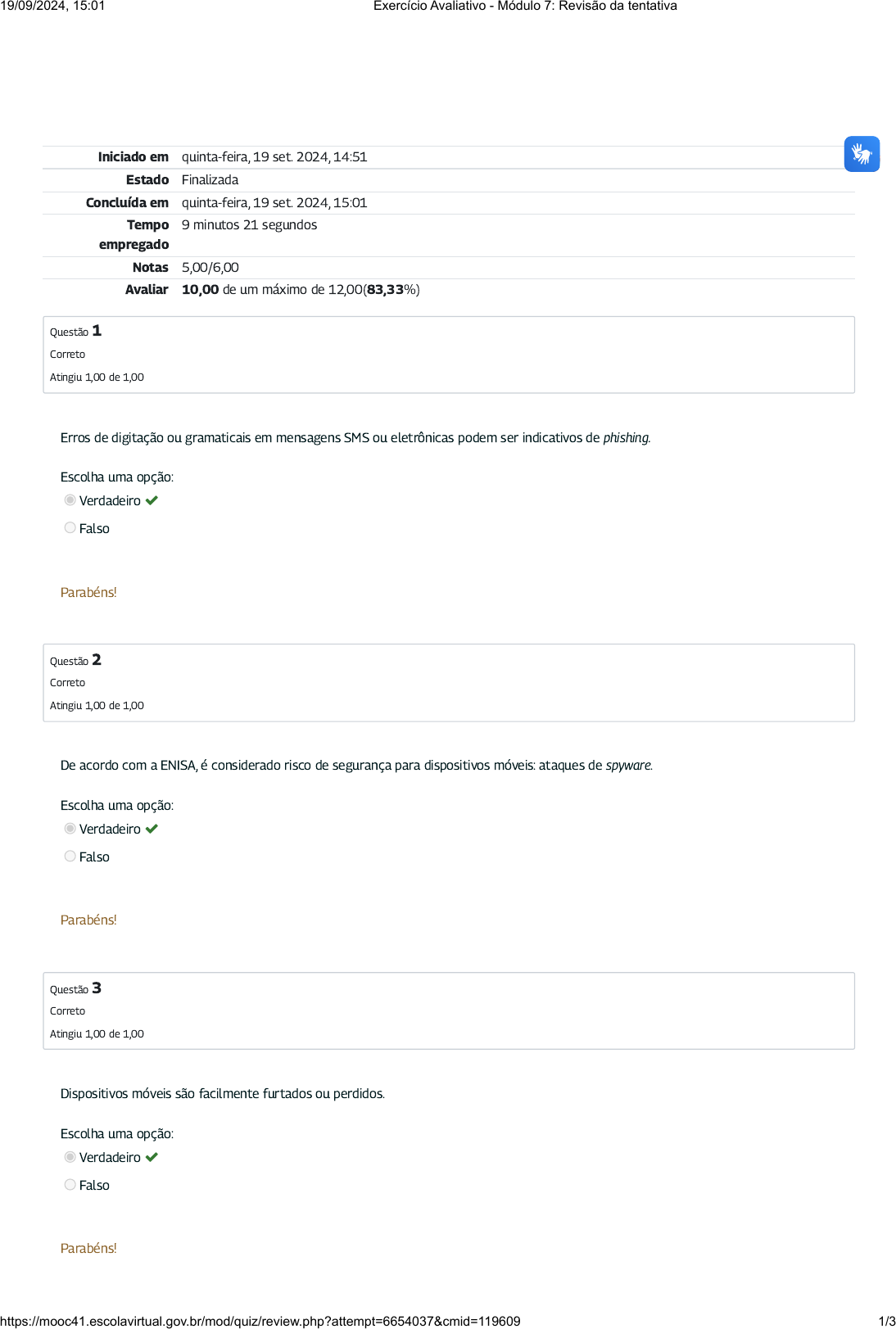Click the Notas value 5,00/6,00
This screenshot has width=896, height=1329.
point(210,268)
